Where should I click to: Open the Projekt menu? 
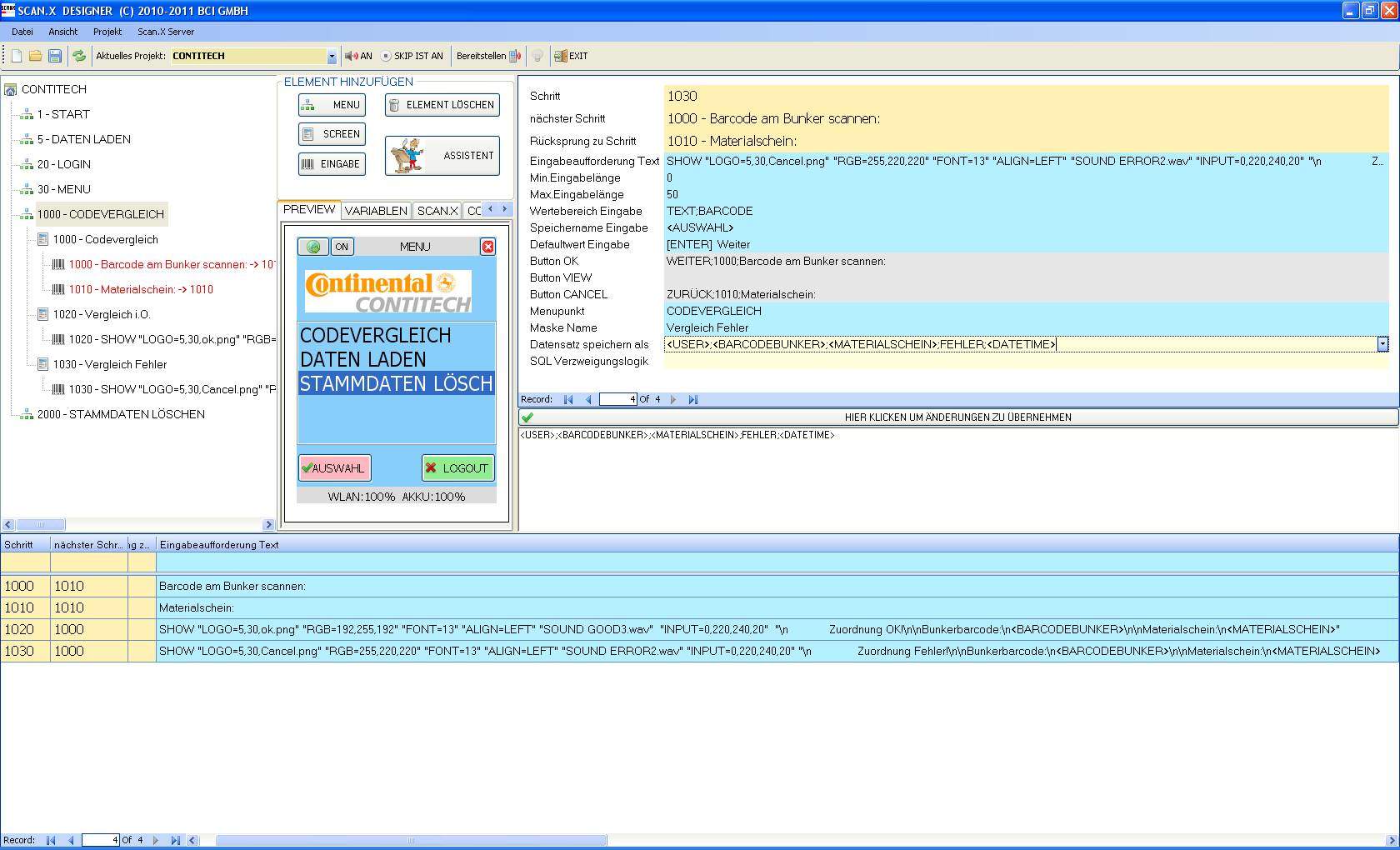point(107,32)
